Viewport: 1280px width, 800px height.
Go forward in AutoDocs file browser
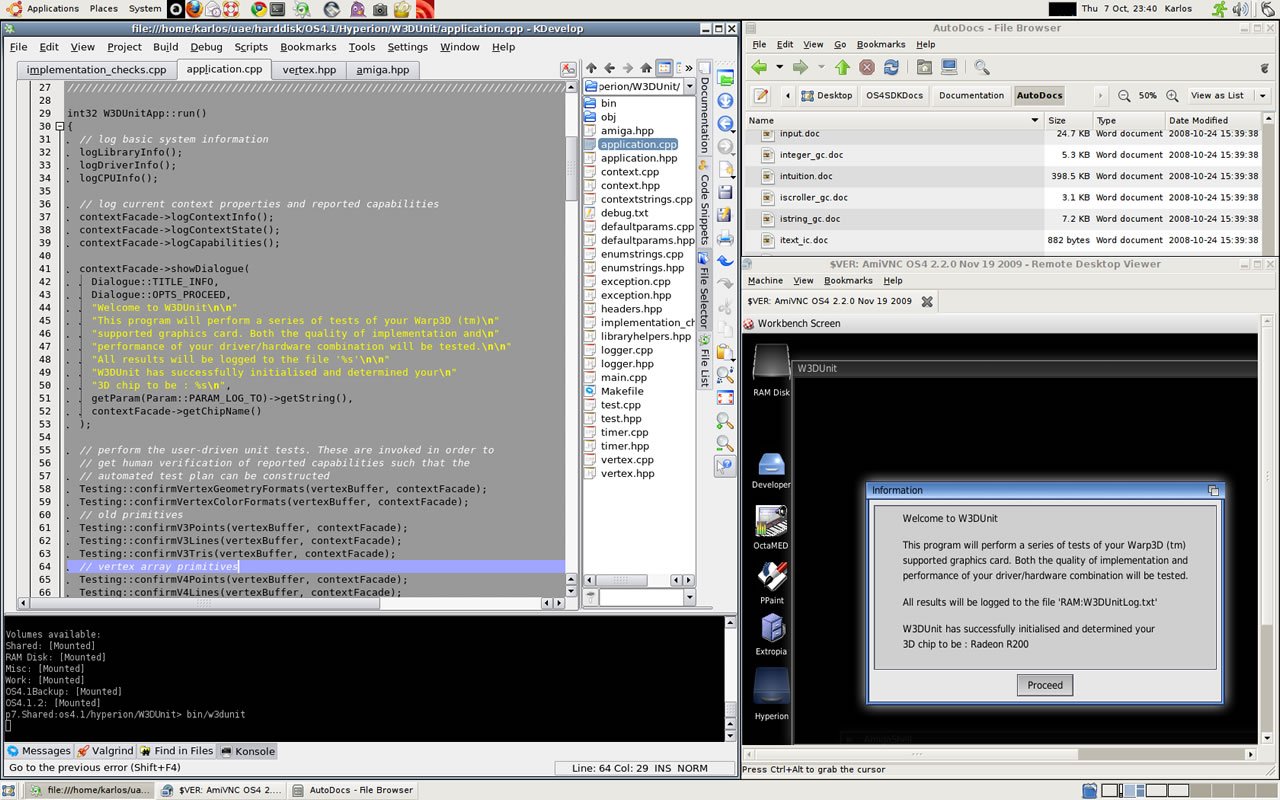(x=800, y=67)
